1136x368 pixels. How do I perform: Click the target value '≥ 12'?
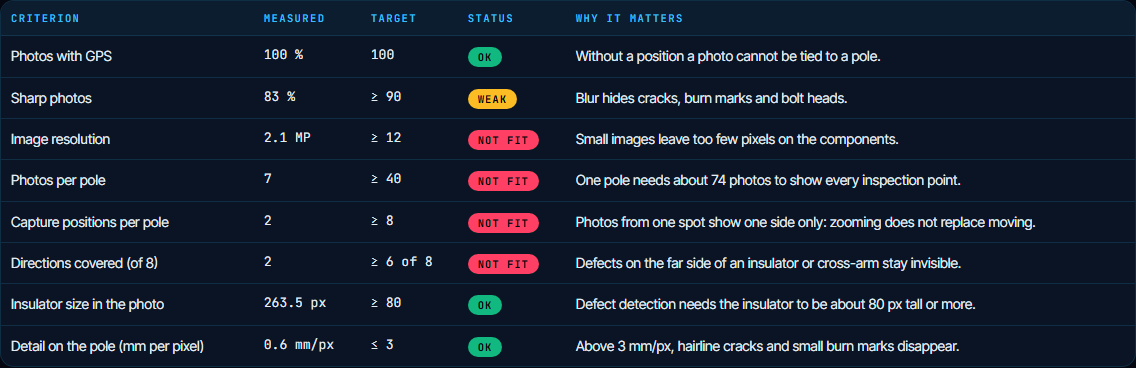click(386, 137)
